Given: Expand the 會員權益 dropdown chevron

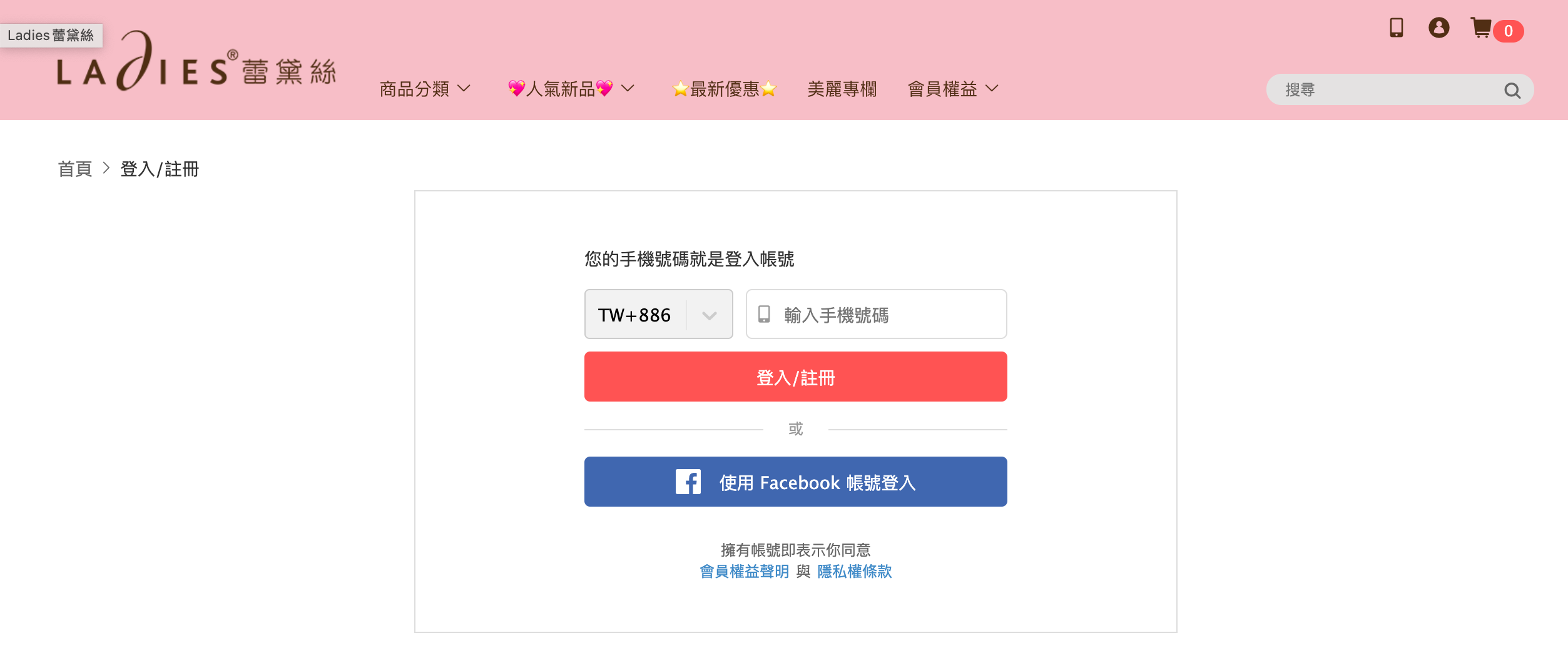Looking at the screenshot, I should tap(992, 89).
